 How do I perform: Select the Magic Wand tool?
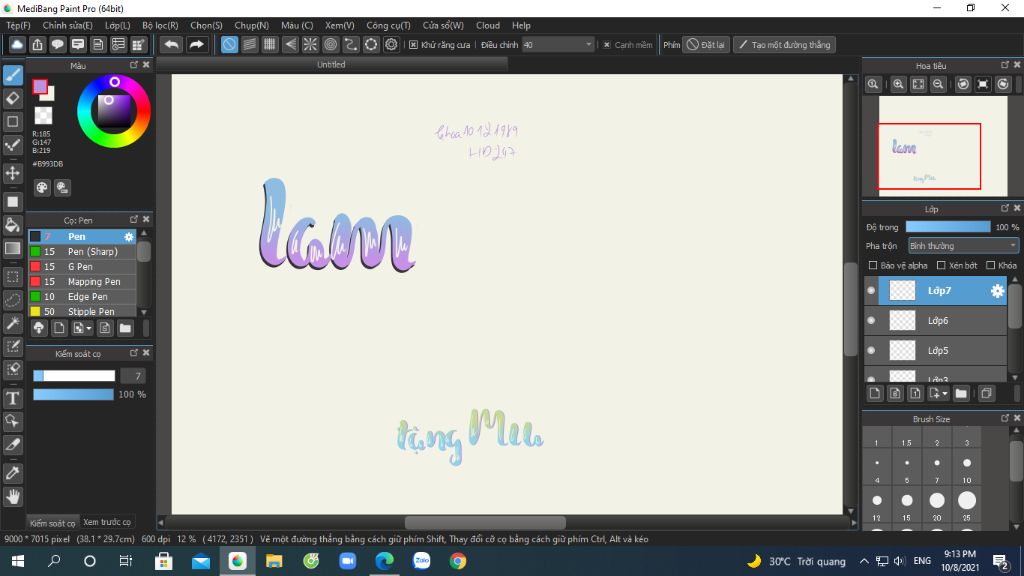[12, 323]
